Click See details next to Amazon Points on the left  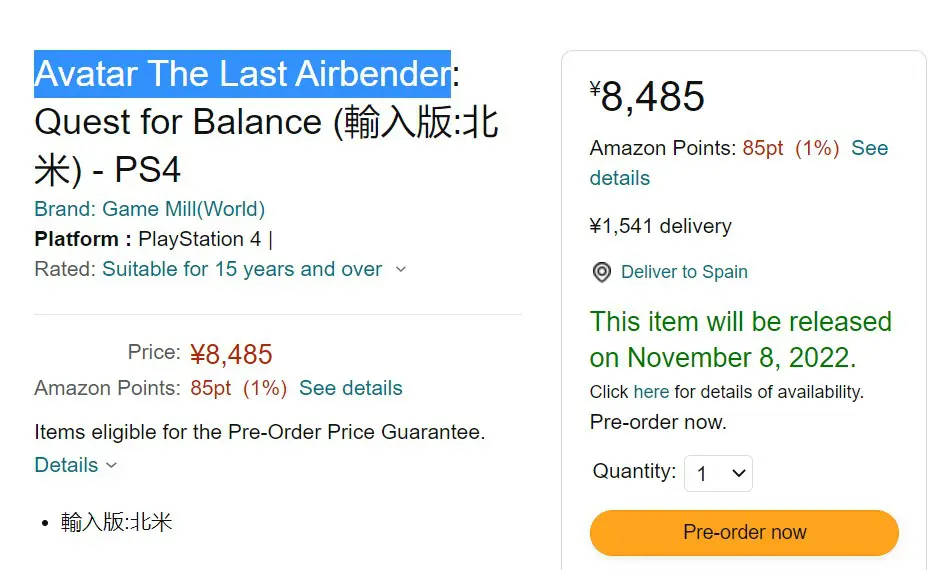click(x=350, y=388)
